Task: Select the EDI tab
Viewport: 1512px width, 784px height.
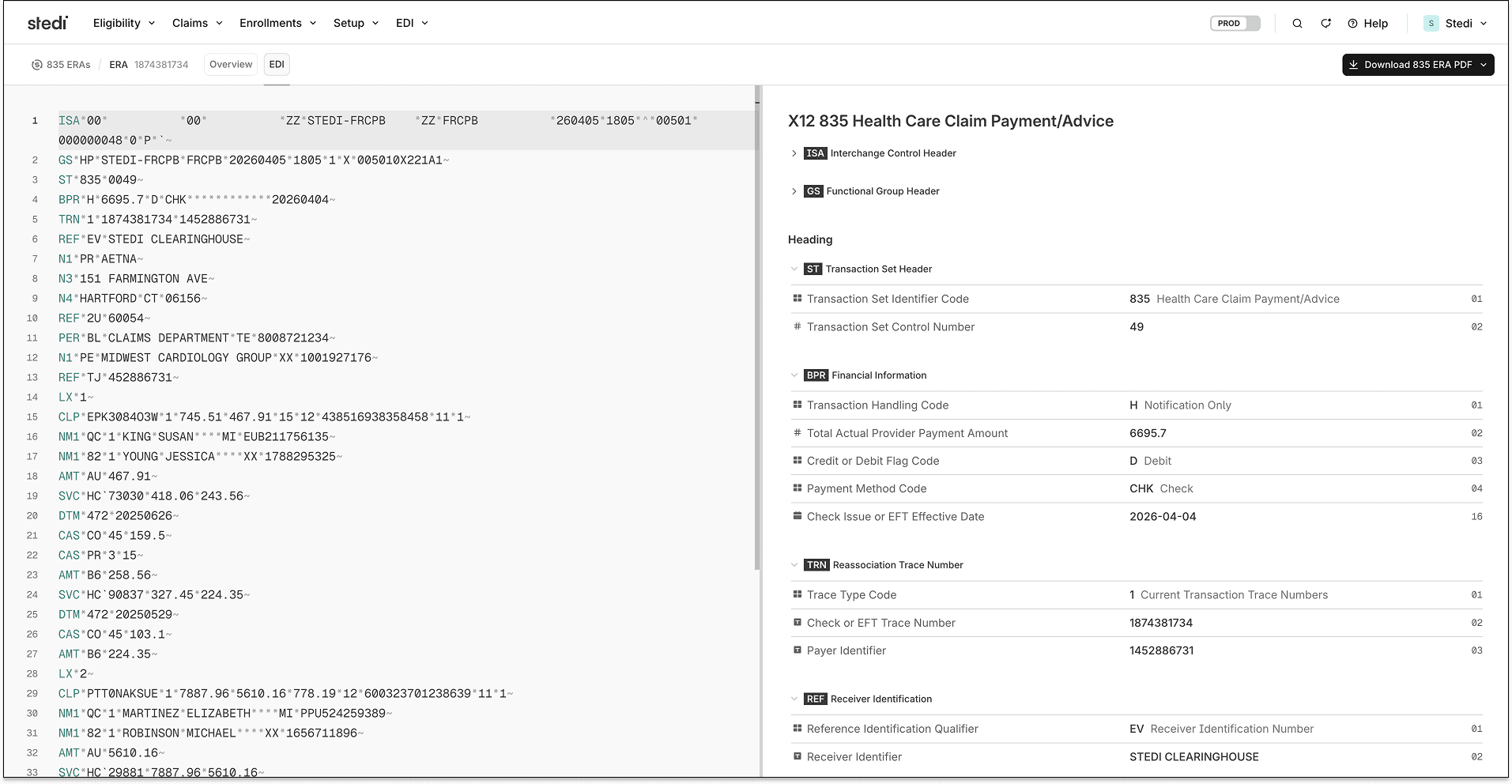Action: [277, 65]
